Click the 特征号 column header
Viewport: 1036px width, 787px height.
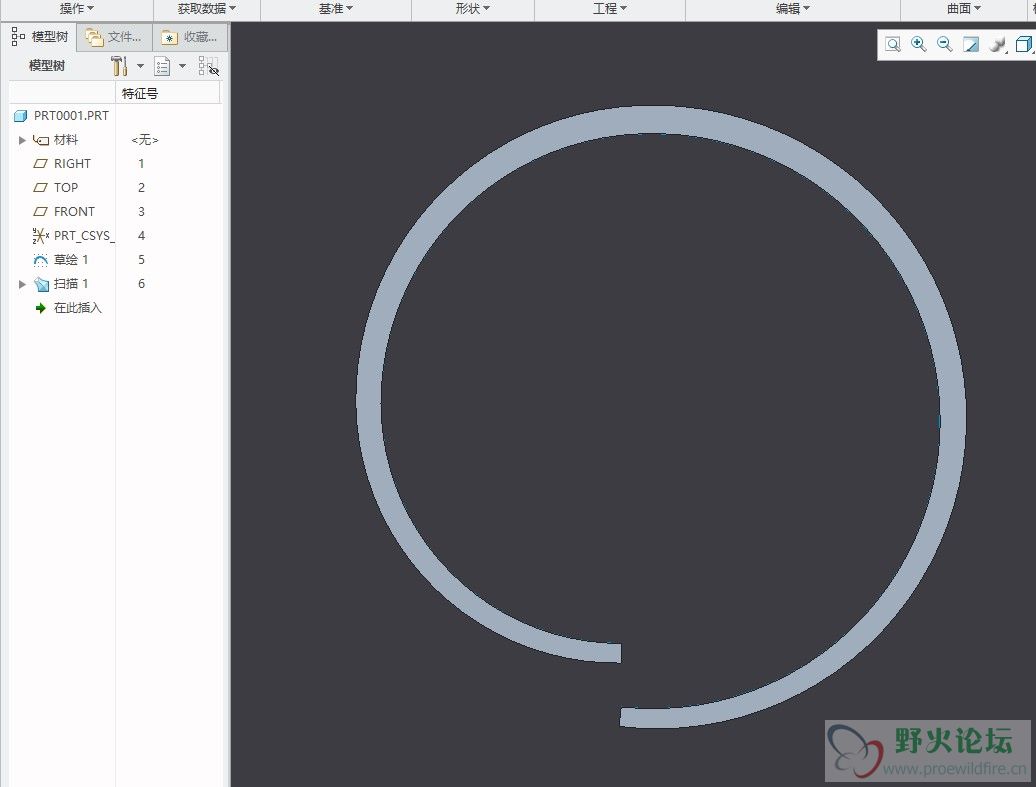(168, 93)
